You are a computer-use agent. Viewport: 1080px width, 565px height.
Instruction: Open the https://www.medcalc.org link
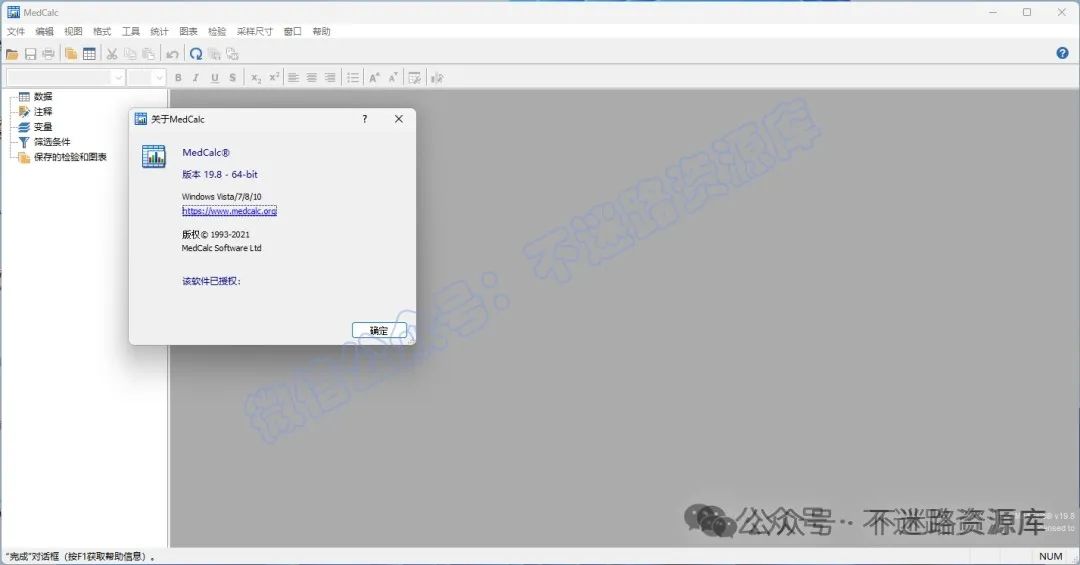click(x=229, y=211)
